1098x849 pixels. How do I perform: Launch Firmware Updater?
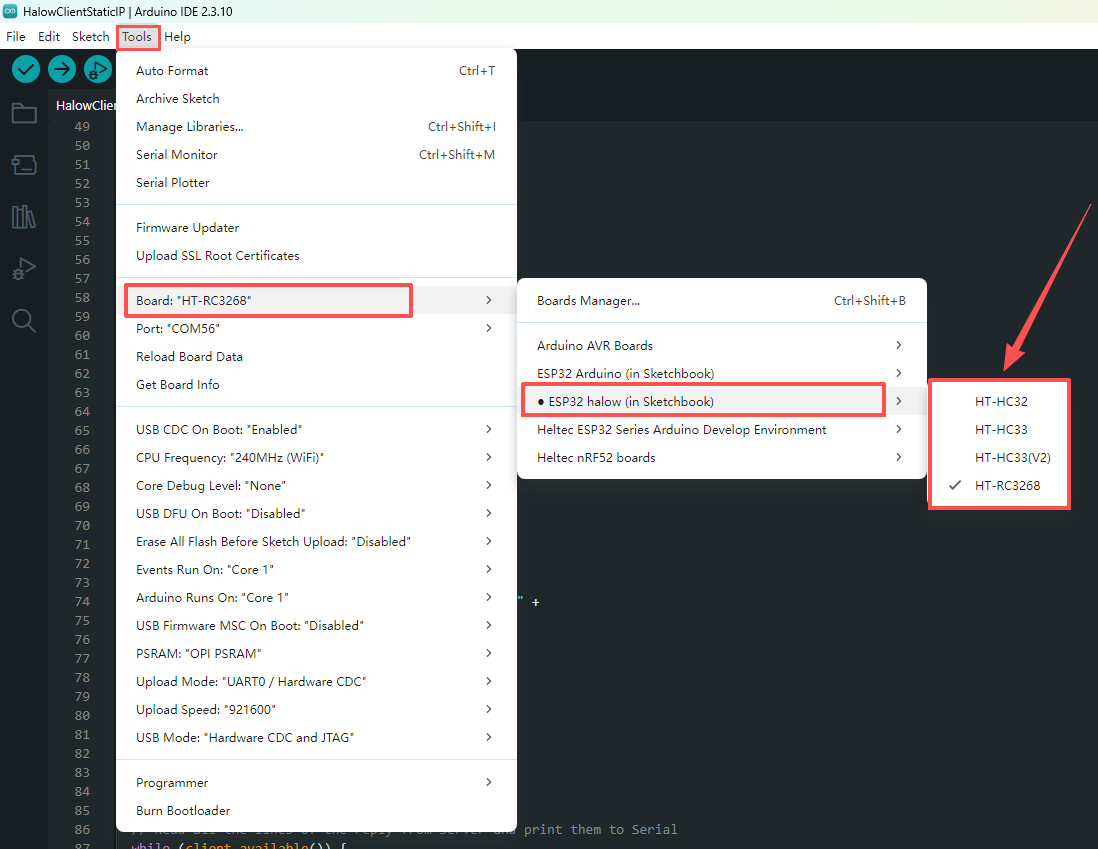(x=317, y=228)
